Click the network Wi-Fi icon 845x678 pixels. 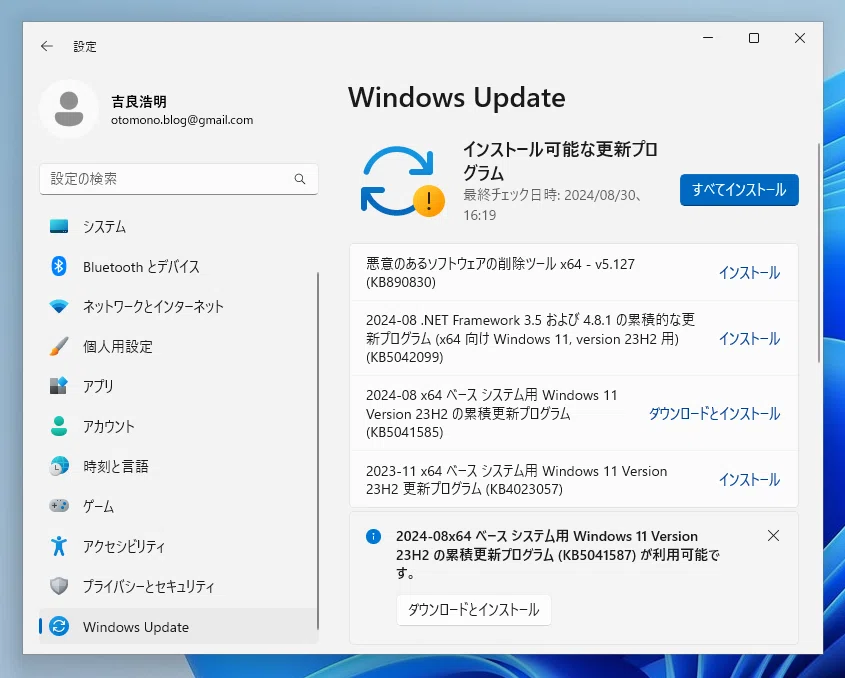pyautogui.click(x=59, y=306)
